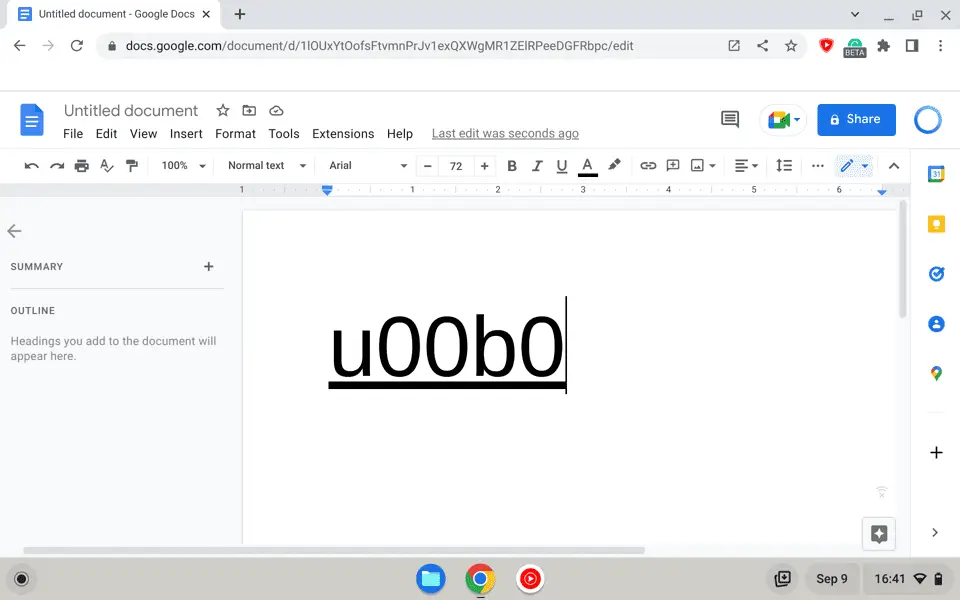Switch to the Extensions menu
Viewport: 960px width, 600px height.
click(x=343, y=133)
